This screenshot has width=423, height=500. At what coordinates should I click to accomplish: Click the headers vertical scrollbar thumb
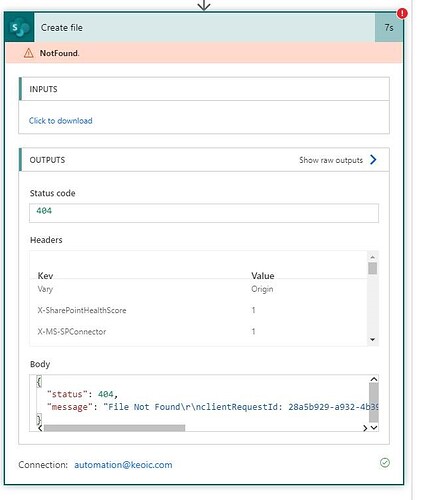373,268
